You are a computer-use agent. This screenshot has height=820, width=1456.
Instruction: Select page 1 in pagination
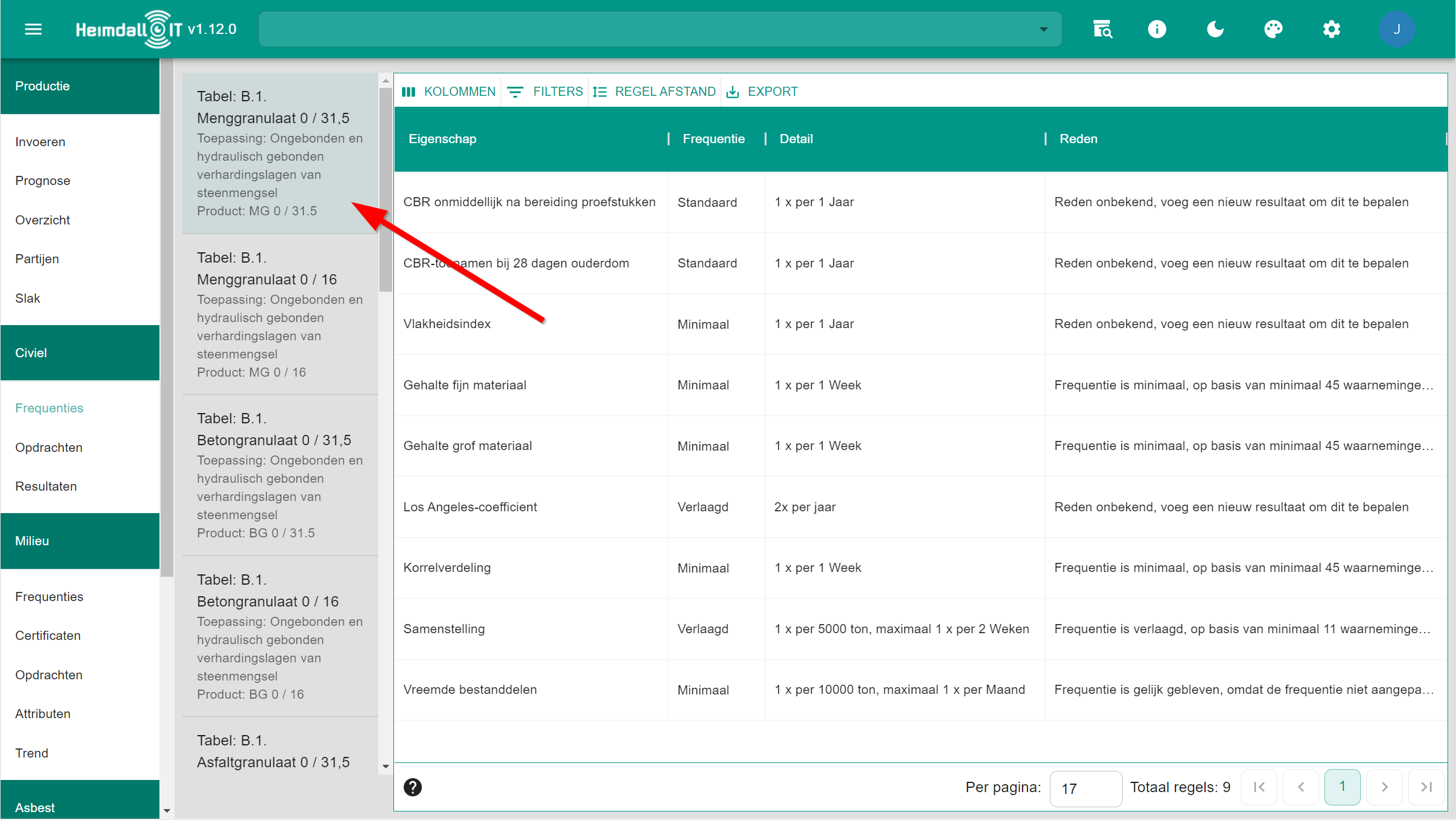[1343, 787]
